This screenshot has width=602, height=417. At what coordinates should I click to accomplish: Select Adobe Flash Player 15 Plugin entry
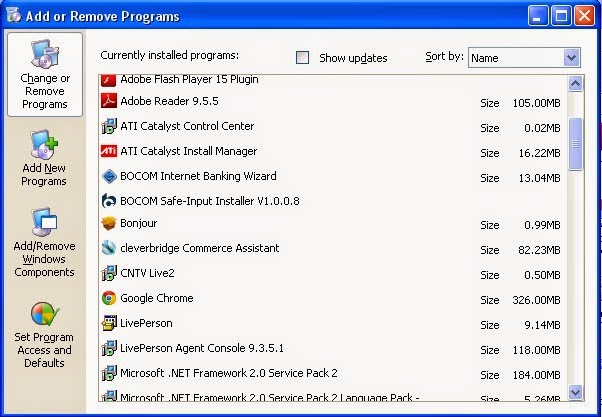[x=333, y=81]
